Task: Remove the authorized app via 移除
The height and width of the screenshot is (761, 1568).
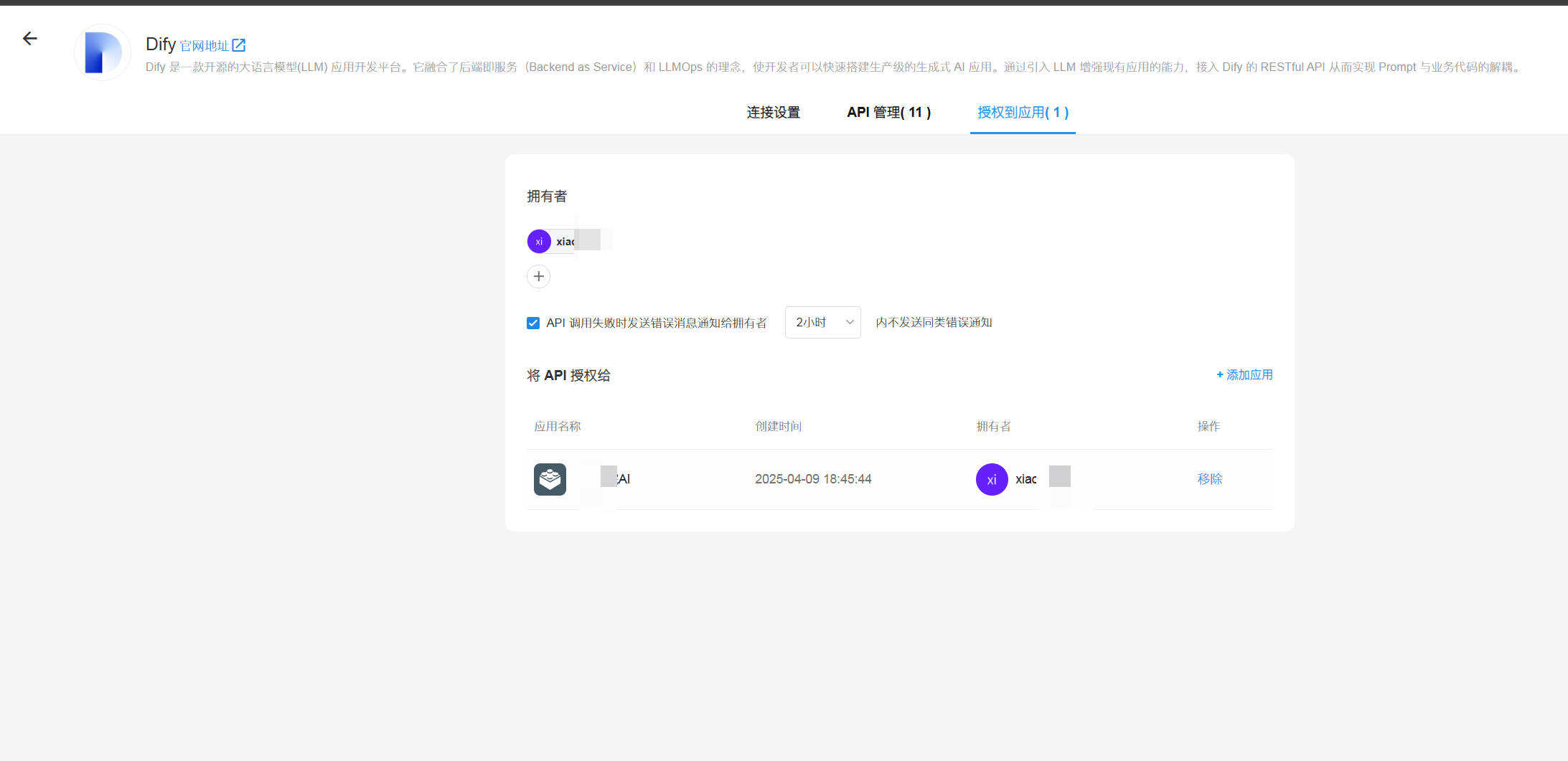Action: click(x=1210, y=479)
